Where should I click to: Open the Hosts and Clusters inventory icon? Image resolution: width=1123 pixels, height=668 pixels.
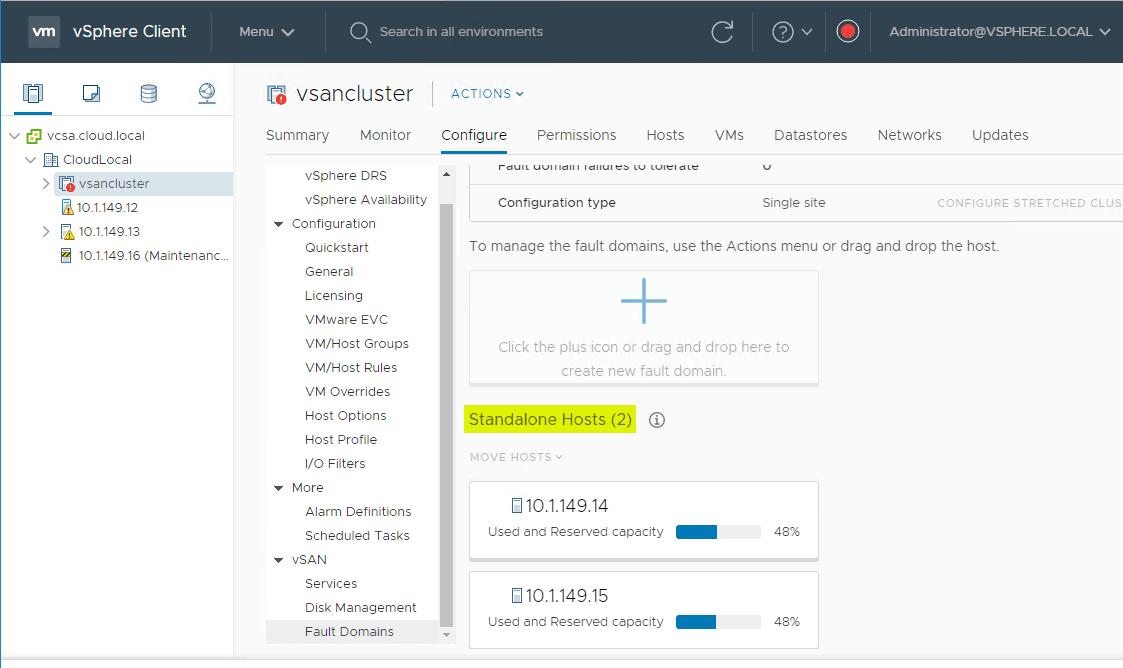point(33,94)
